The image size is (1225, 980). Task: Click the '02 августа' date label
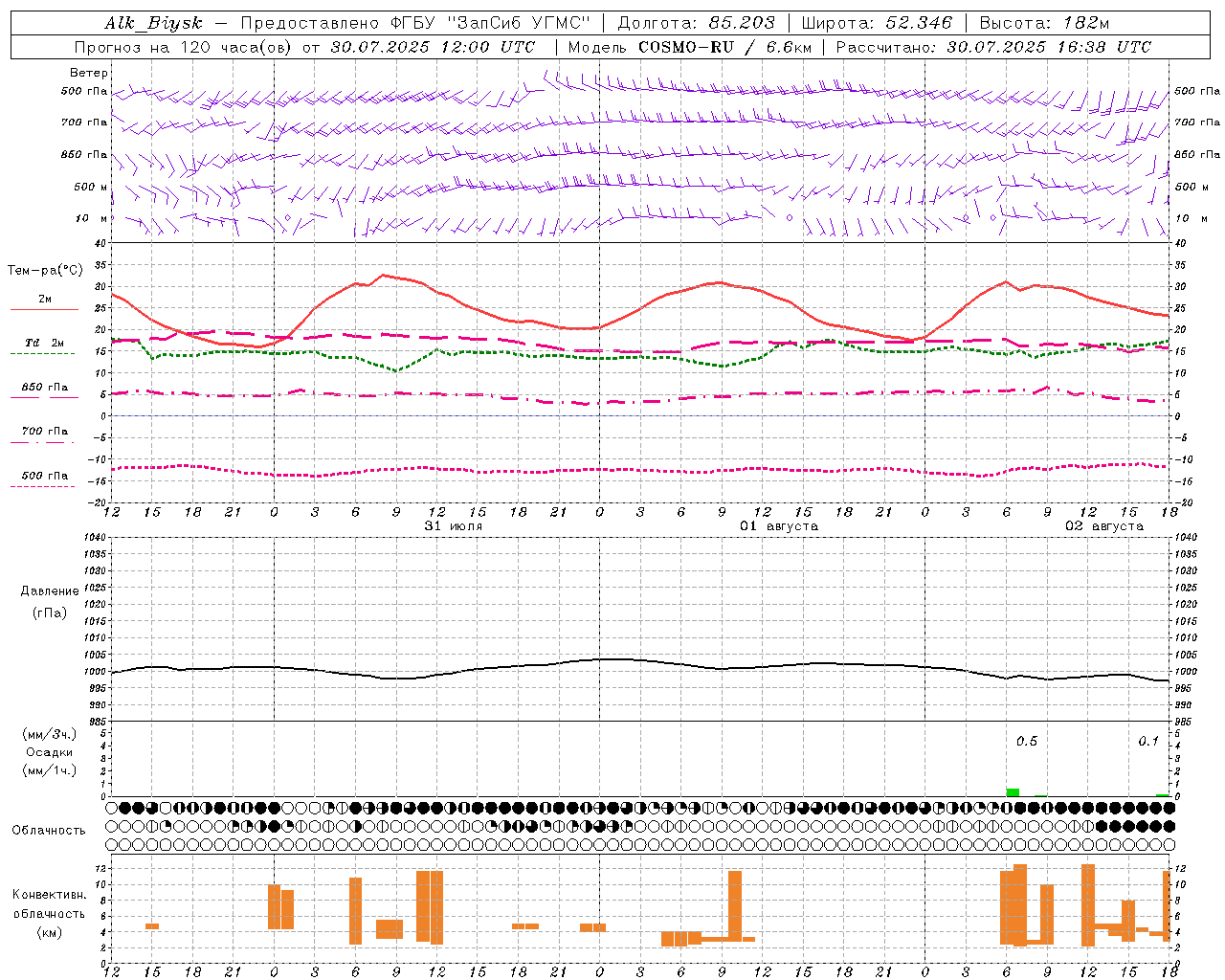click(1104, 526)
